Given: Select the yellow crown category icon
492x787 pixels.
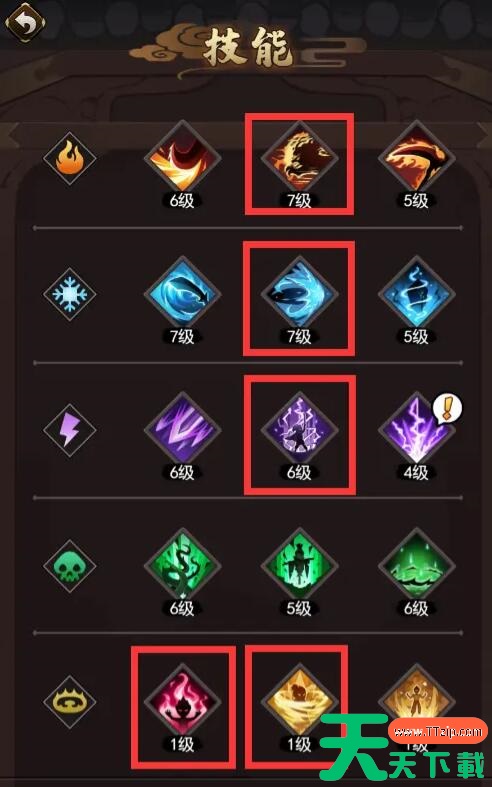Looking at the screenshot, I should 69,702.
